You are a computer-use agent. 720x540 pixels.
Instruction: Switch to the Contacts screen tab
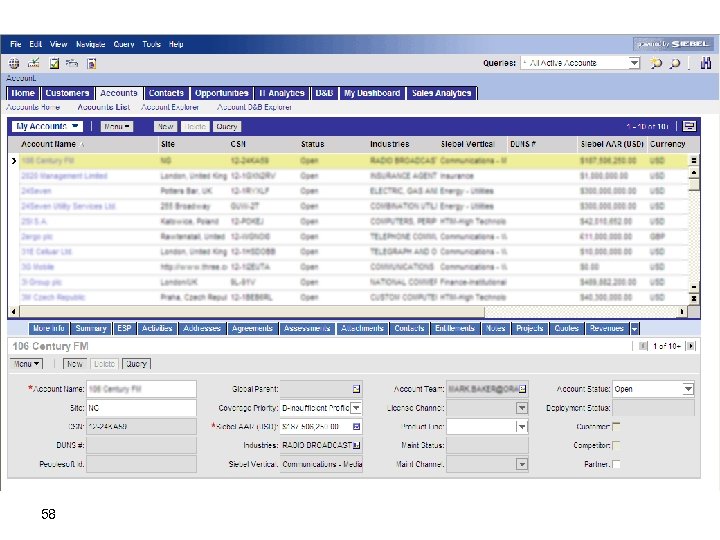(x=166, y=93)
